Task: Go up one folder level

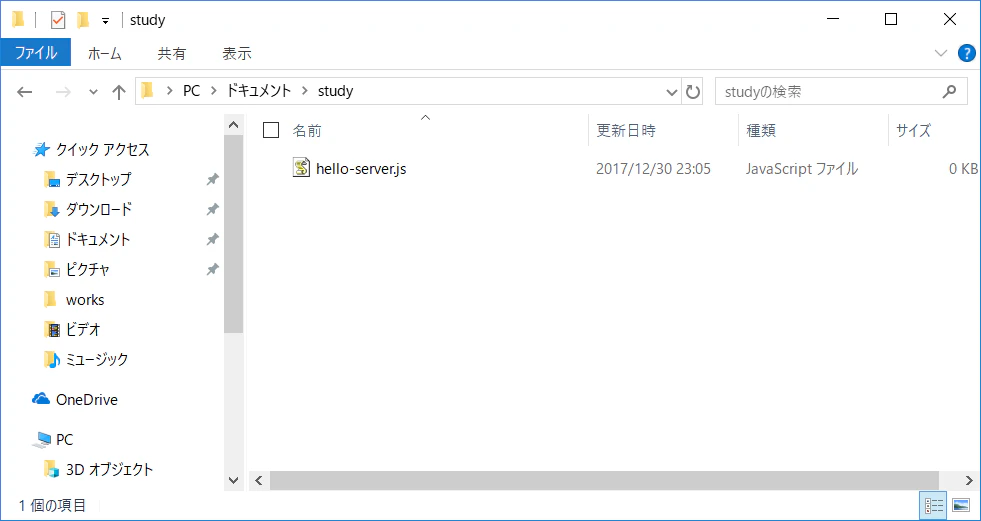Action: [119, 92]
